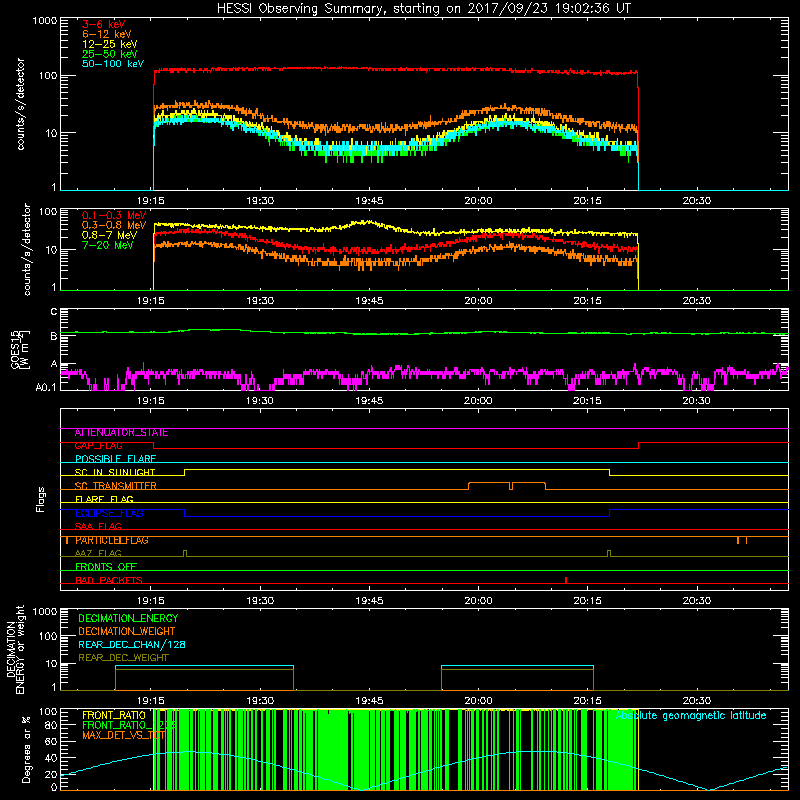
Task: Select the 3-6 keV legend label
Action: click(x=104, y=24)
